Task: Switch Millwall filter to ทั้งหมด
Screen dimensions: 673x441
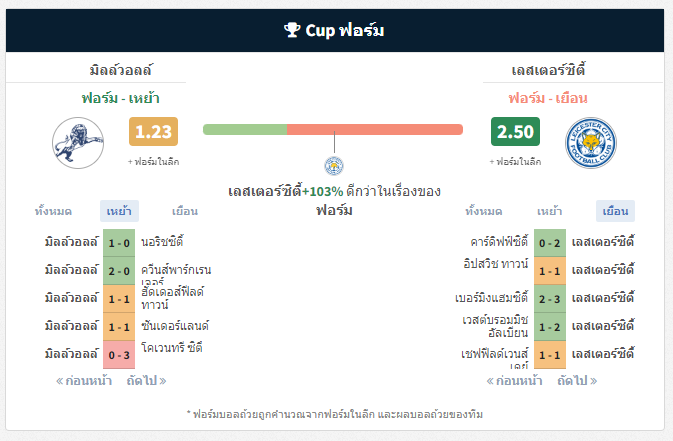Action: tap(53, 211)
